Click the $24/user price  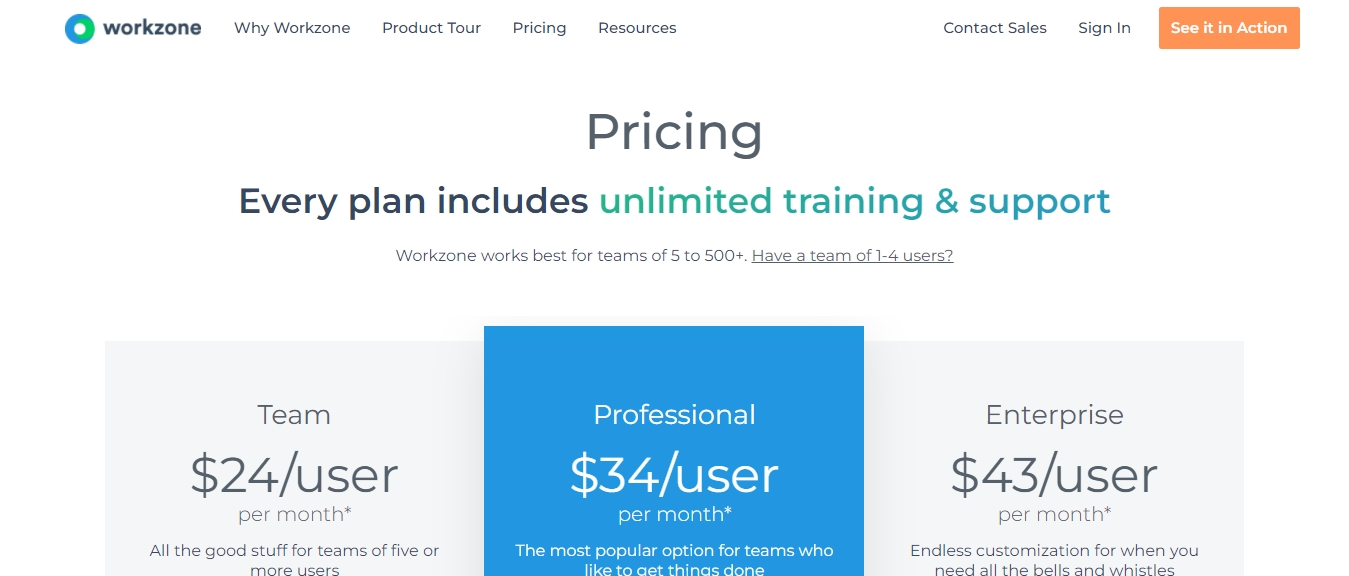coord(294,474)
